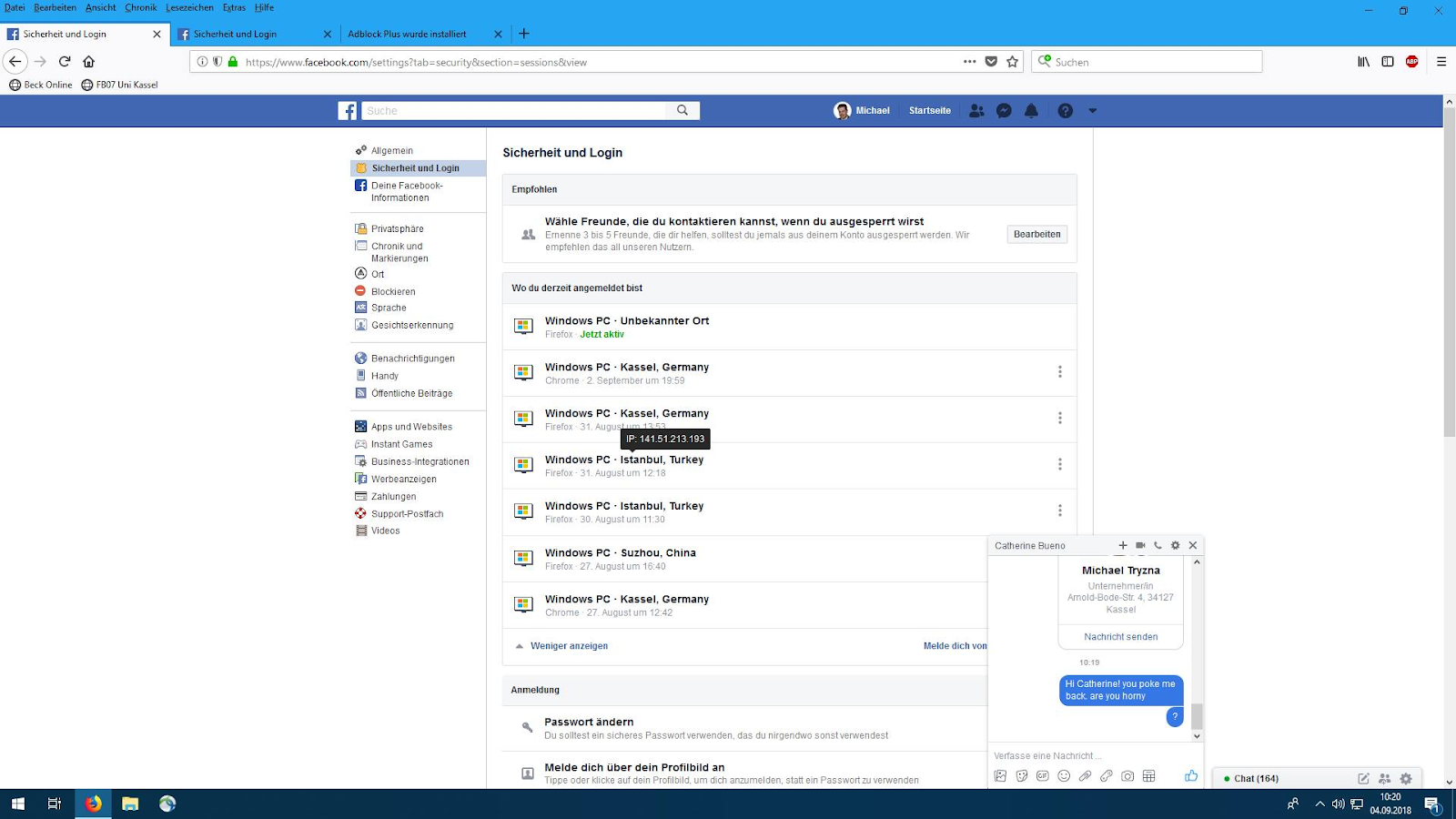Screen dimensions: 1456x819
Task: Collapse sessions with Weniger anzeigen
Action: 569,646
